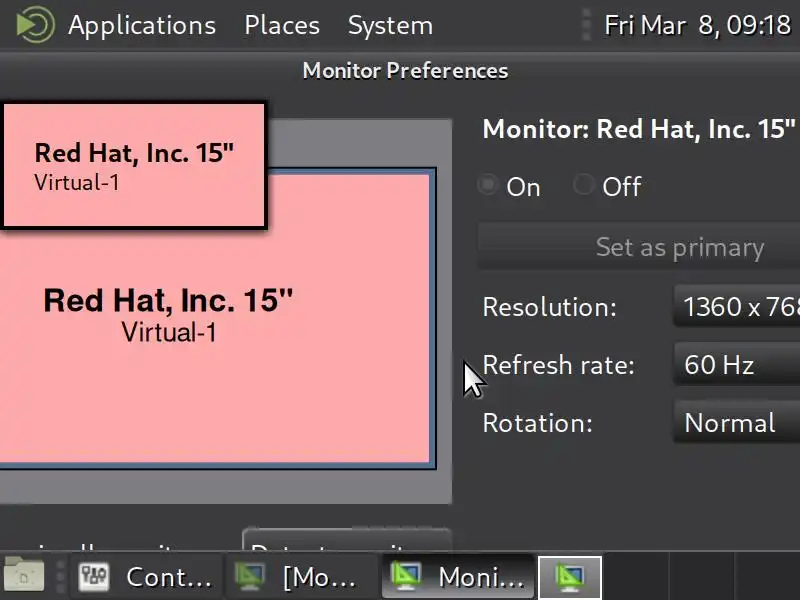This screenshot has height=600, width=800.
Task: Click the monitor icon of the [Mo... task
Action: (249, 577)
